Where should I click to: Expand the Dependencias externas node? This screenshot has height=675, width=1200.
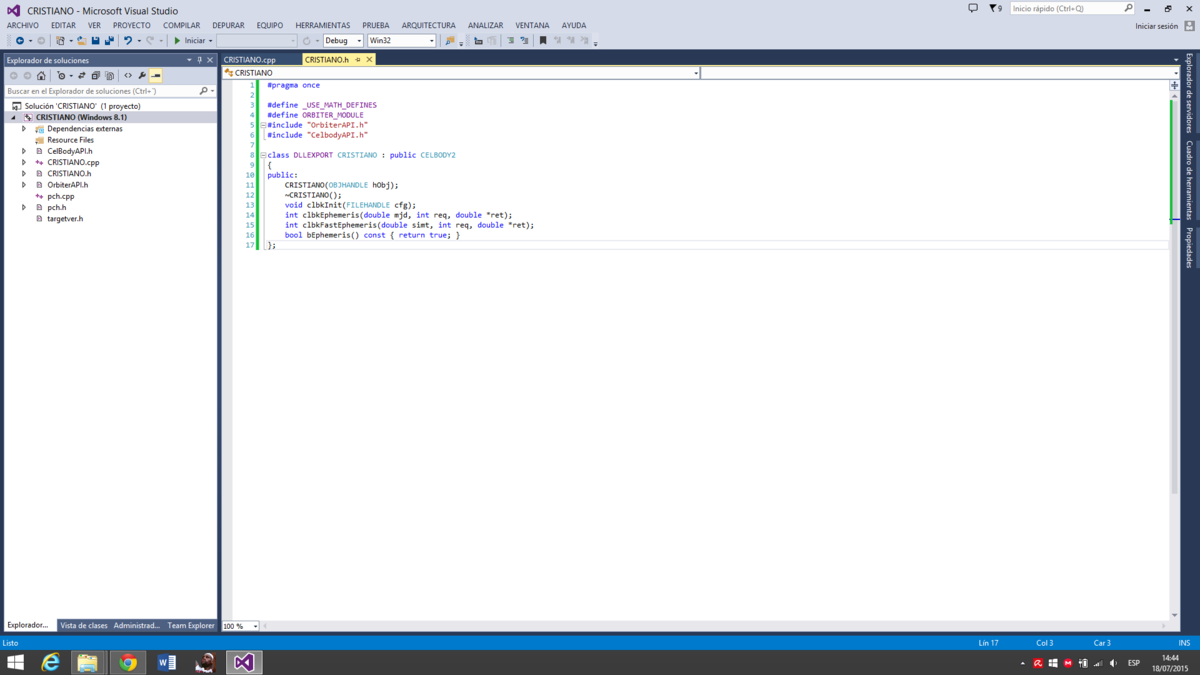pos(24,129)
